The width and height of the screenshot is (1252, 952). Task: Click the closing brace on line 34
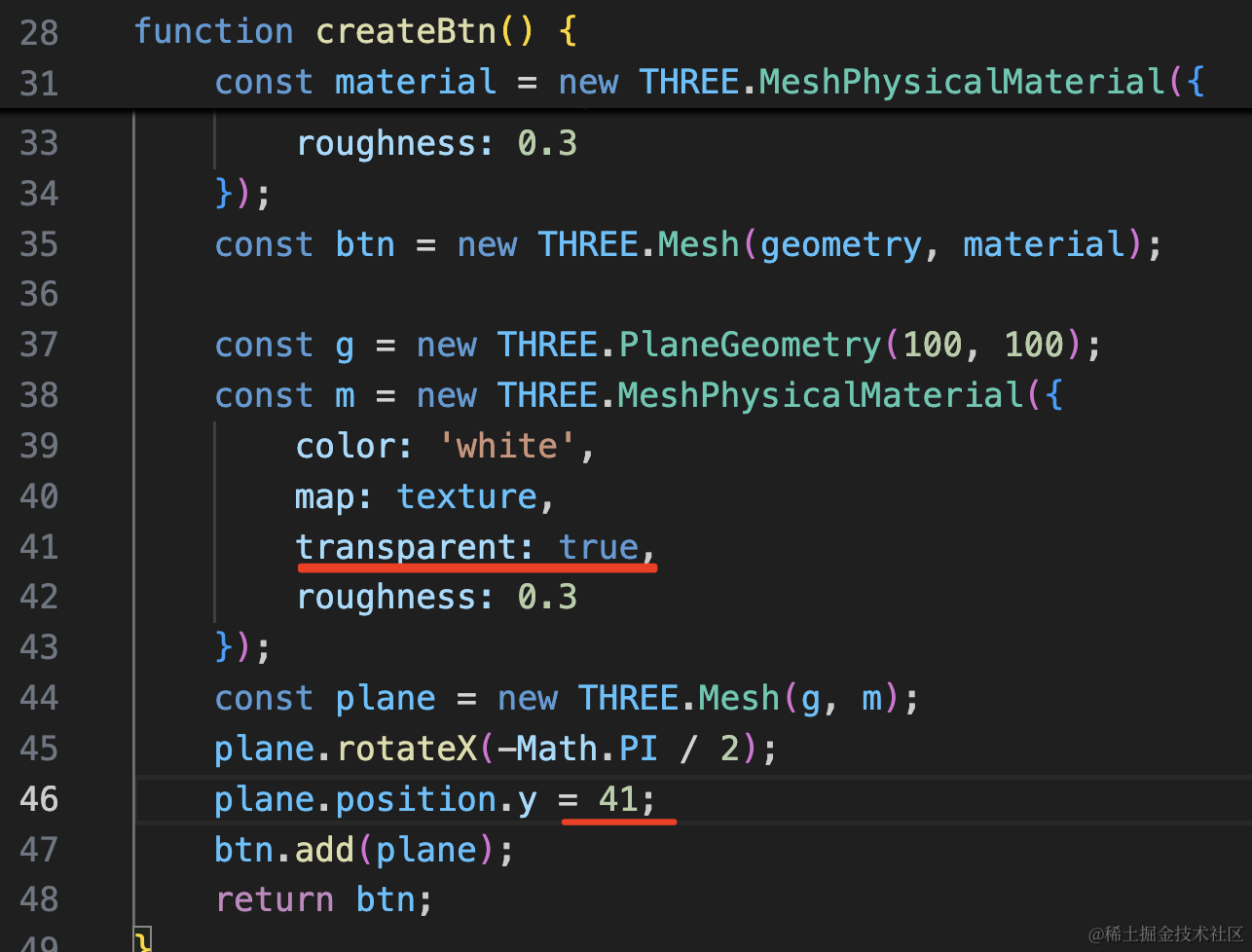pyautogui.click(x=225, y=195)
